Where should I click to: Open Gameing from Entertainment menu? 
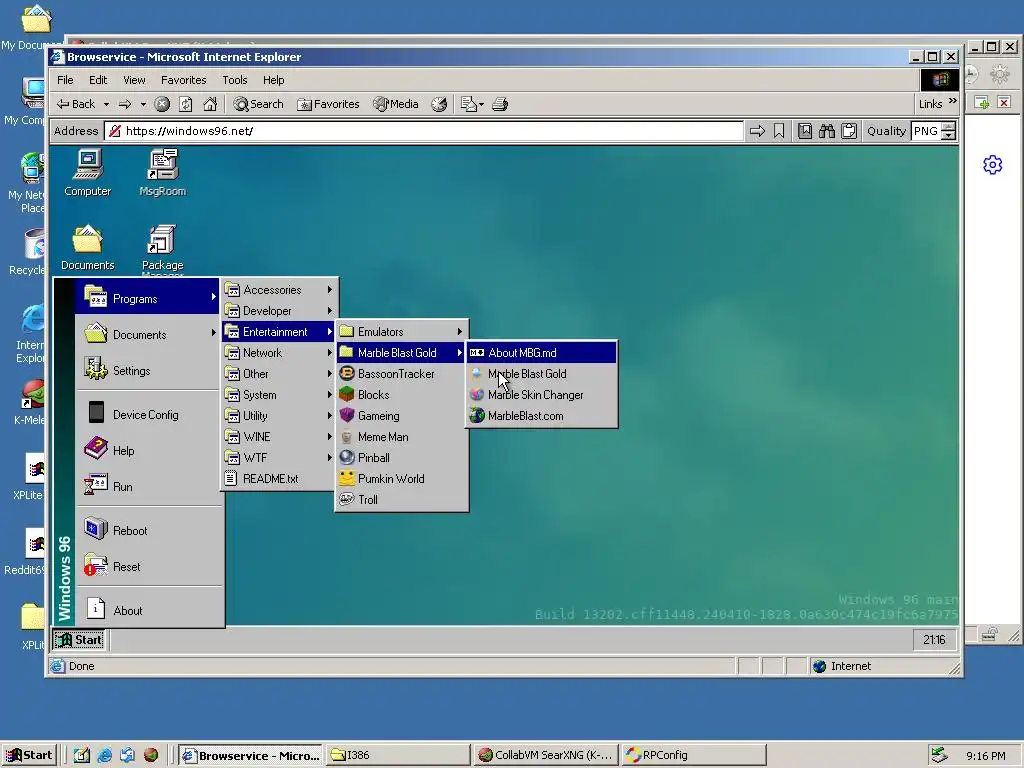(x=402, y=415)
